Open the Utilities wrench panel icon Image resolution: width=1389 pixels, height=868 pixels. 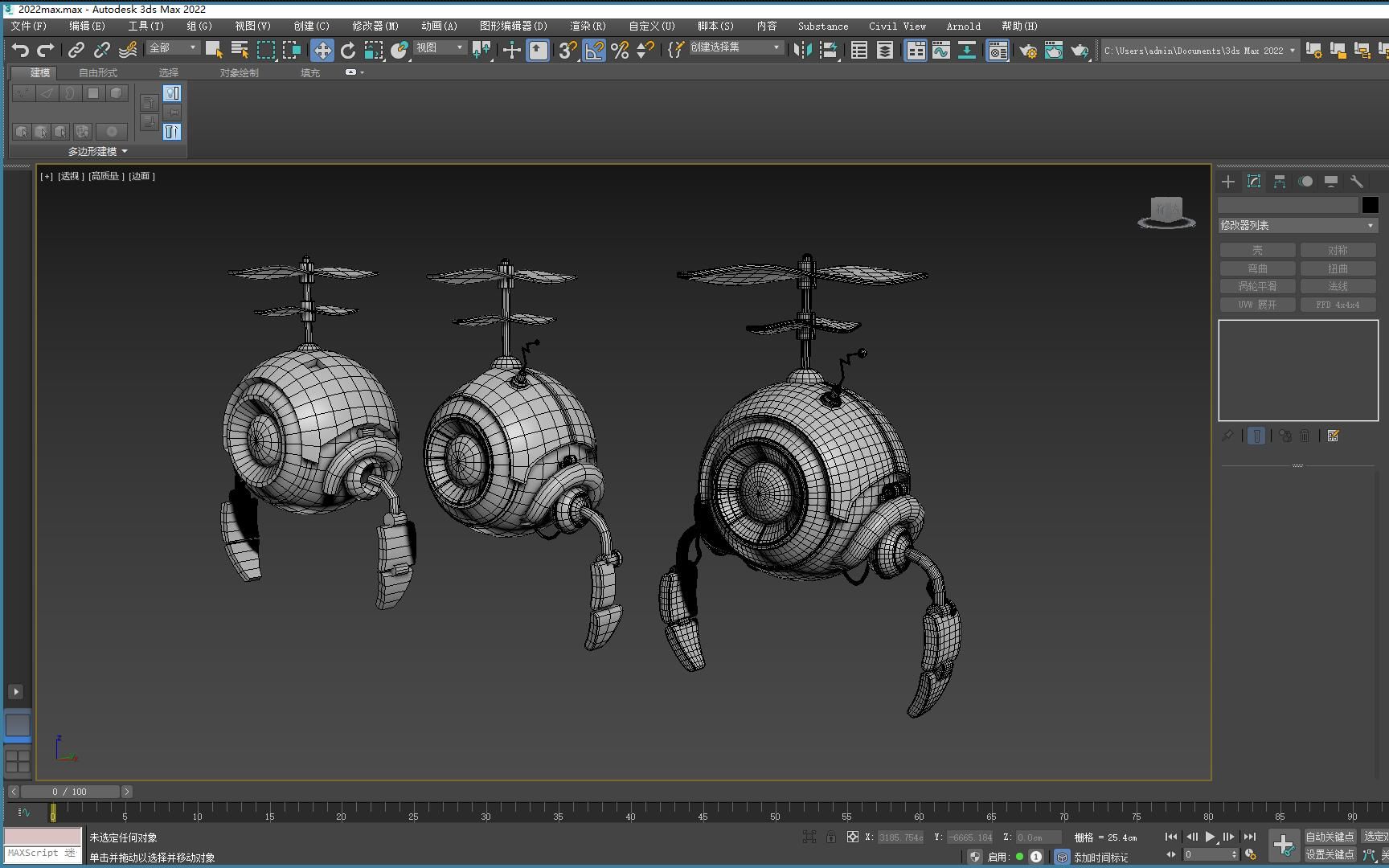coord(1357,182)
